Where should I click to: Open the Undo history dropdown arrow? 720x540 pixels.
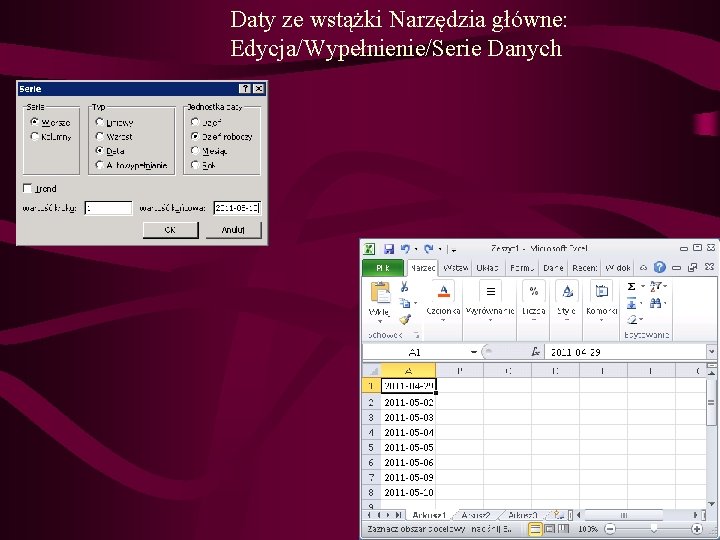(x=416, y=249)
